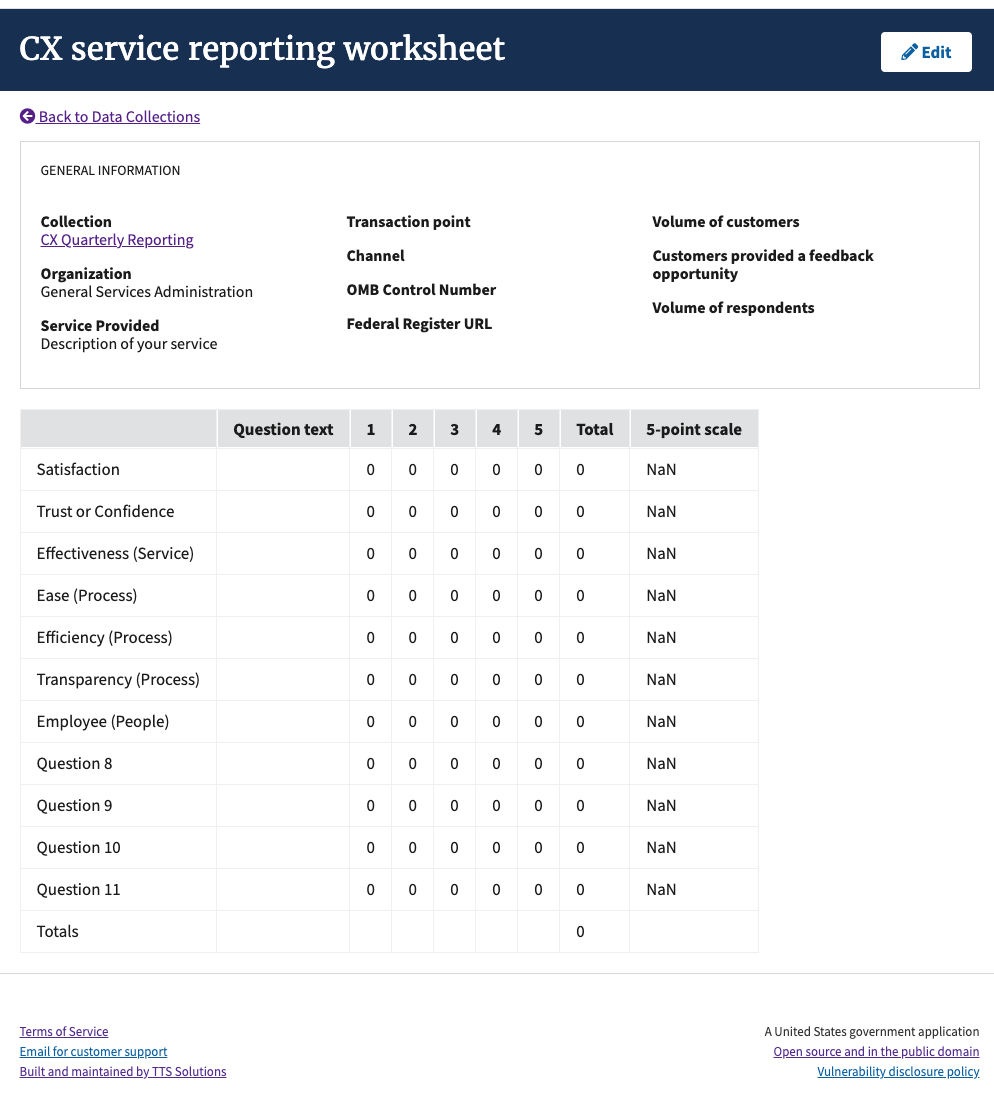
Task: Click the Question text column header
Action: 283,429
